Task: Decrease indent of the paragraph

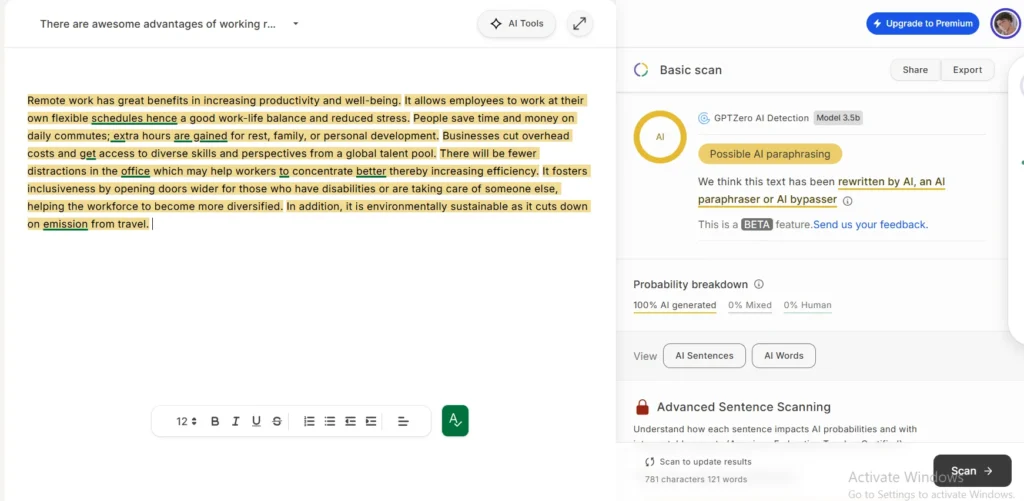Action: [351, 421]
